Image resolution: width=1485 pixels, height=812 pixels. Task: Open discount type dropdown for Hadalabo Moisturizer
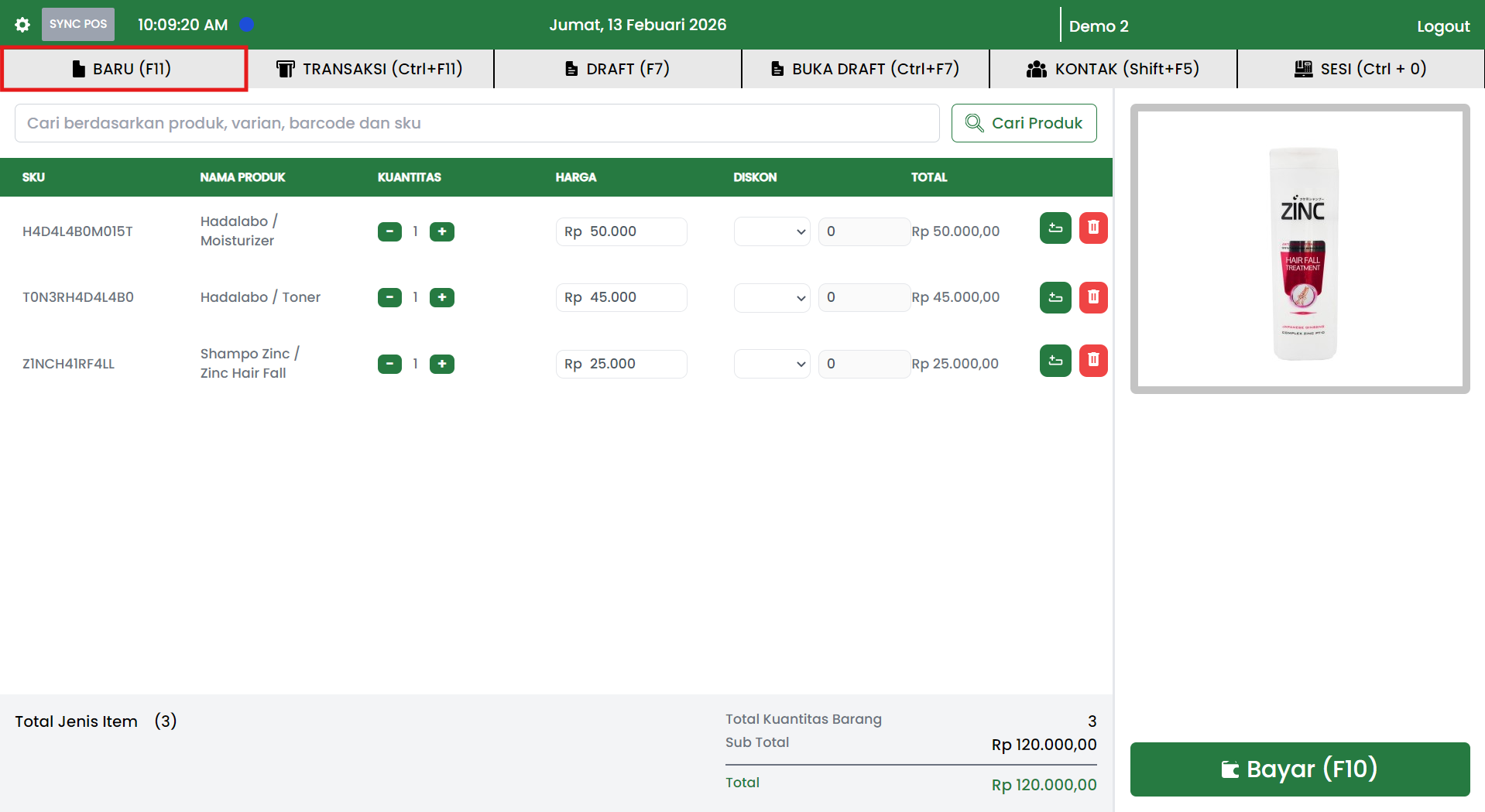point(771,231)
